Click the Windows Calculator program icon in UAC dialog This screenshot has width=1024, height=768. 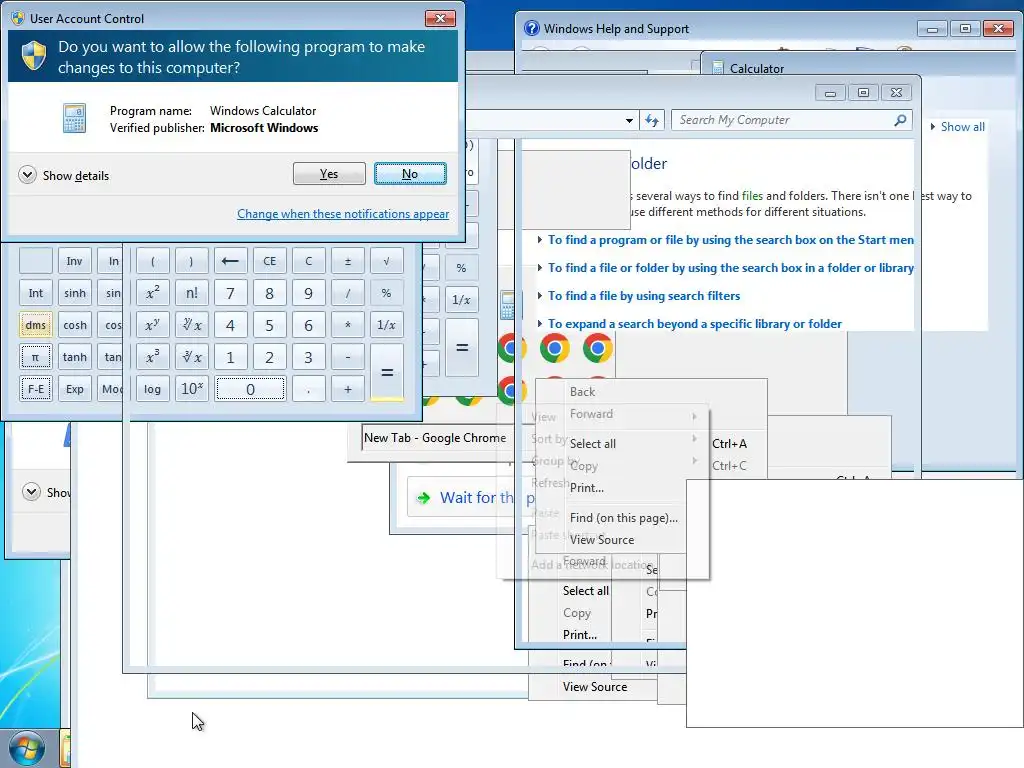74,118
